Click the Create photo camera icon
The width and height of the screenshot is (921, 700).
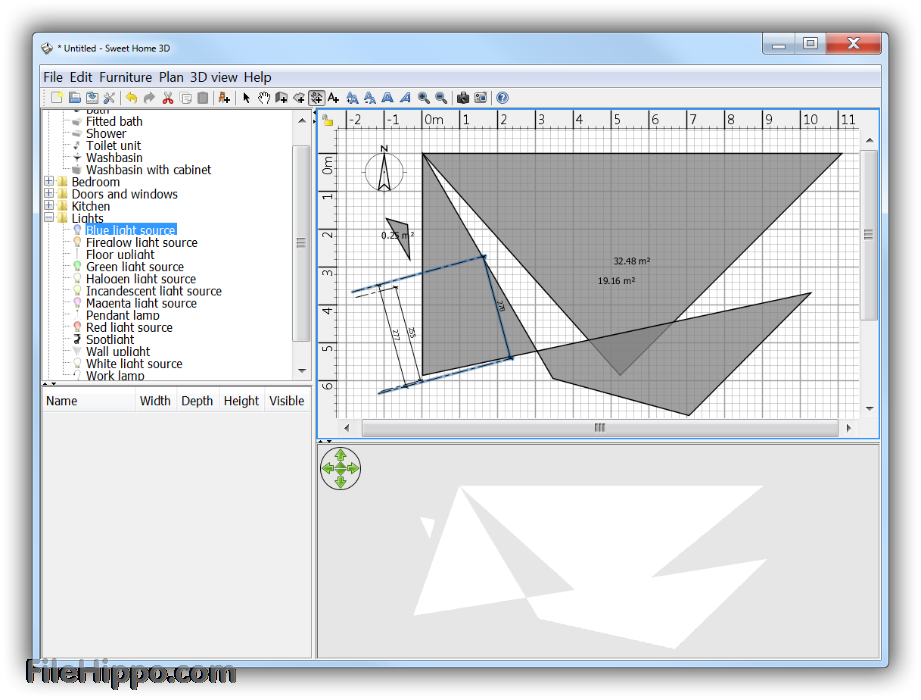(463, 98)
